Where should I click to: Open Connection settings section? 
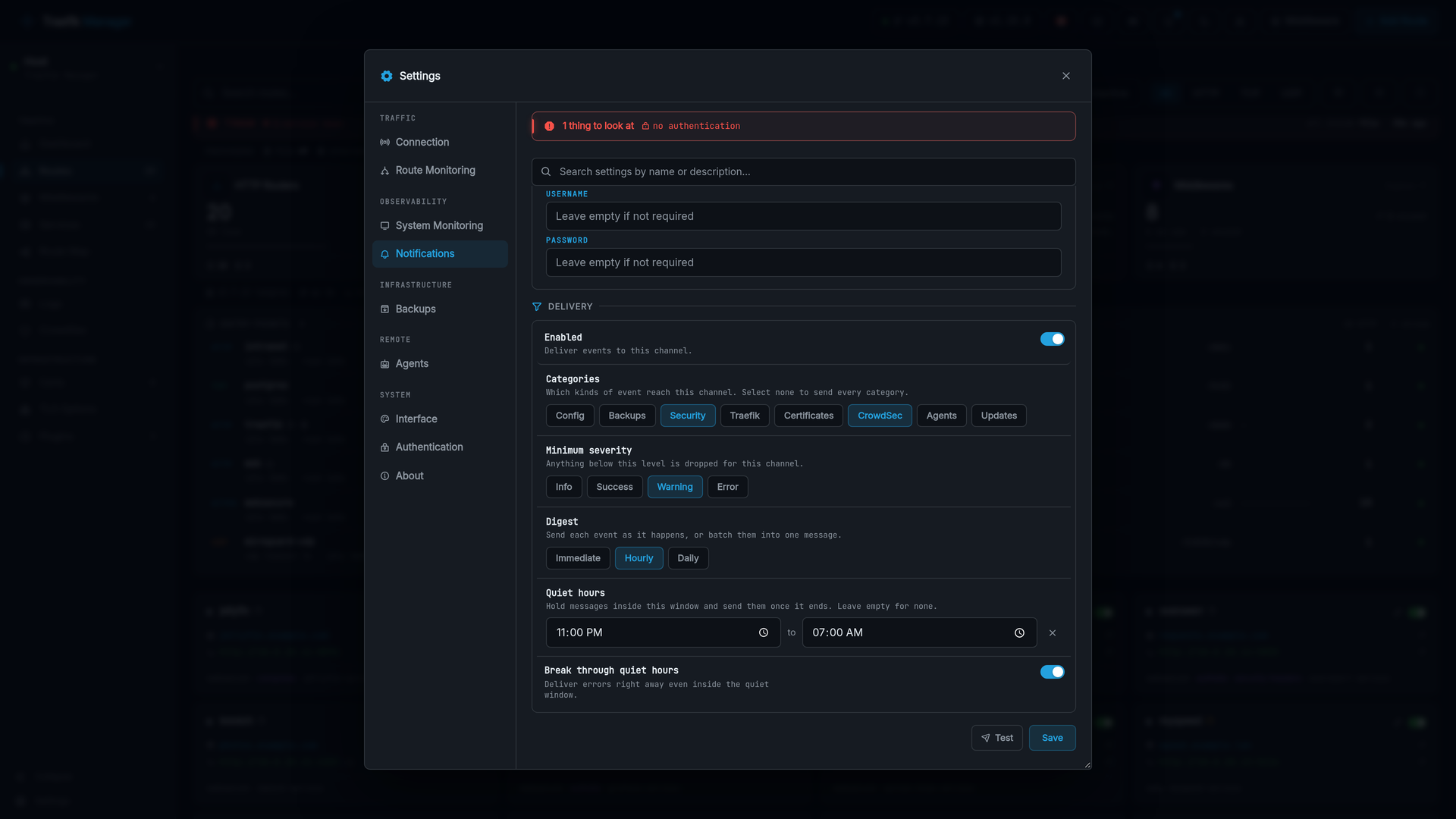[440, 142]
